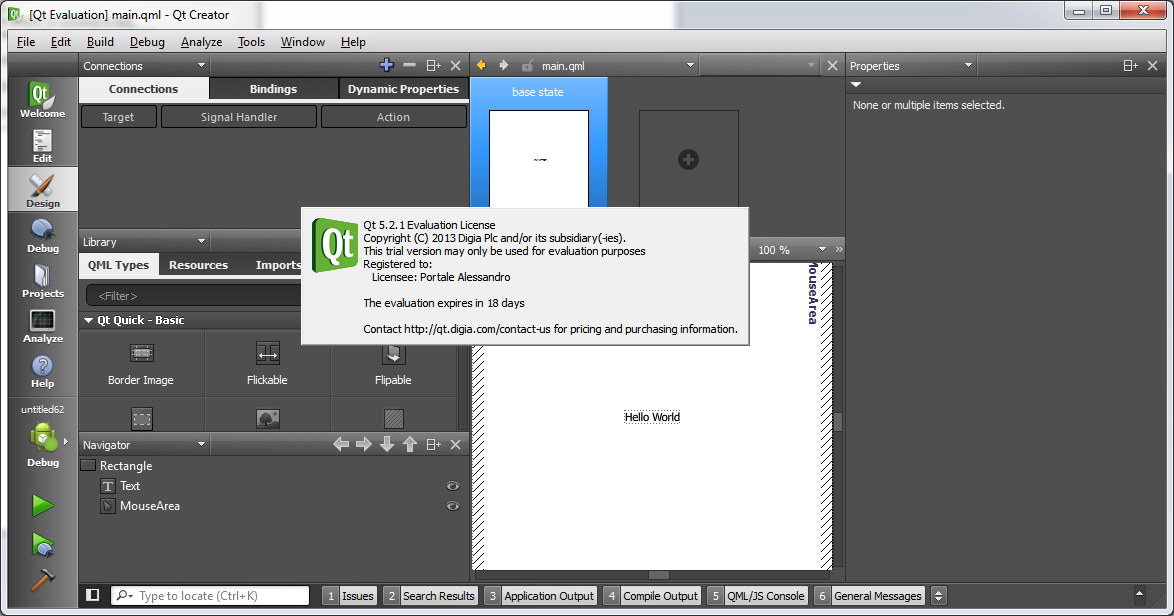Switch to Analyze mode
Image resolution: width=1174 pixels, height=616 pixels.
coord(42,326)
